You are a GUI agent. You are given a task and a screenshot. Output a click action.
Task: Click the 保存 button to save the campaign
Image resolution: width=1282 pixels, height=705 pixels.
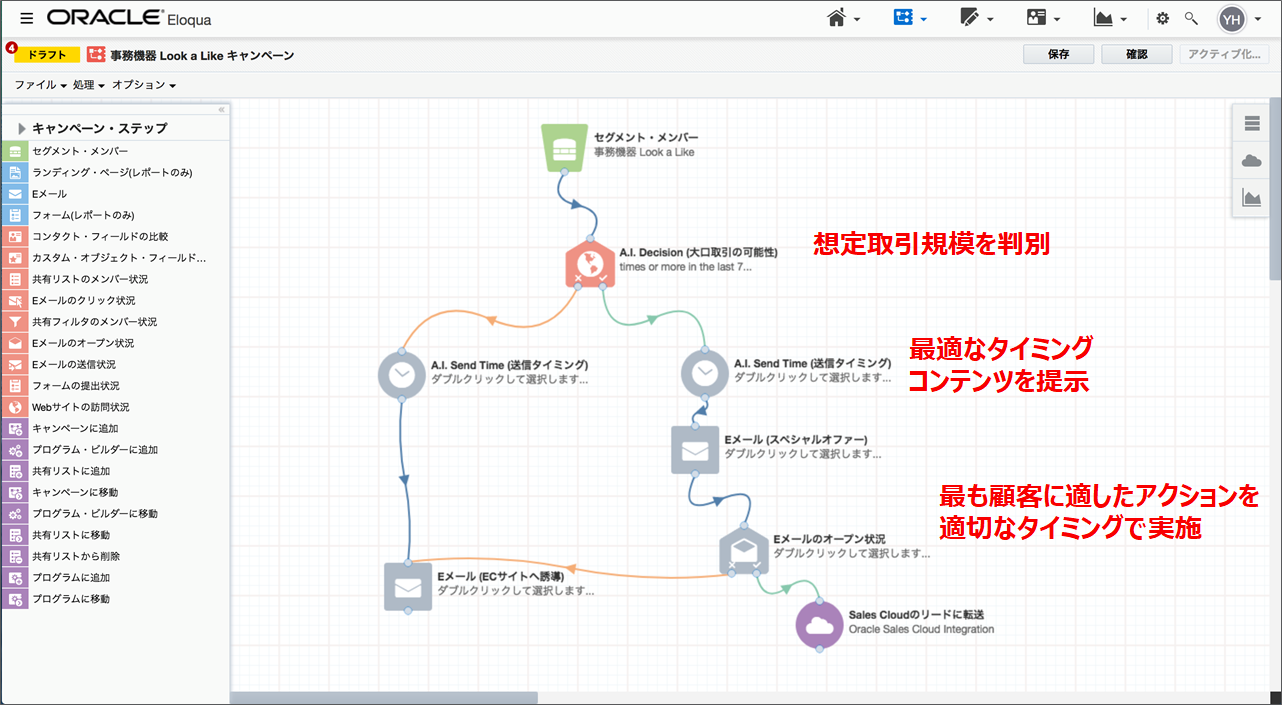click(1058, 54)
